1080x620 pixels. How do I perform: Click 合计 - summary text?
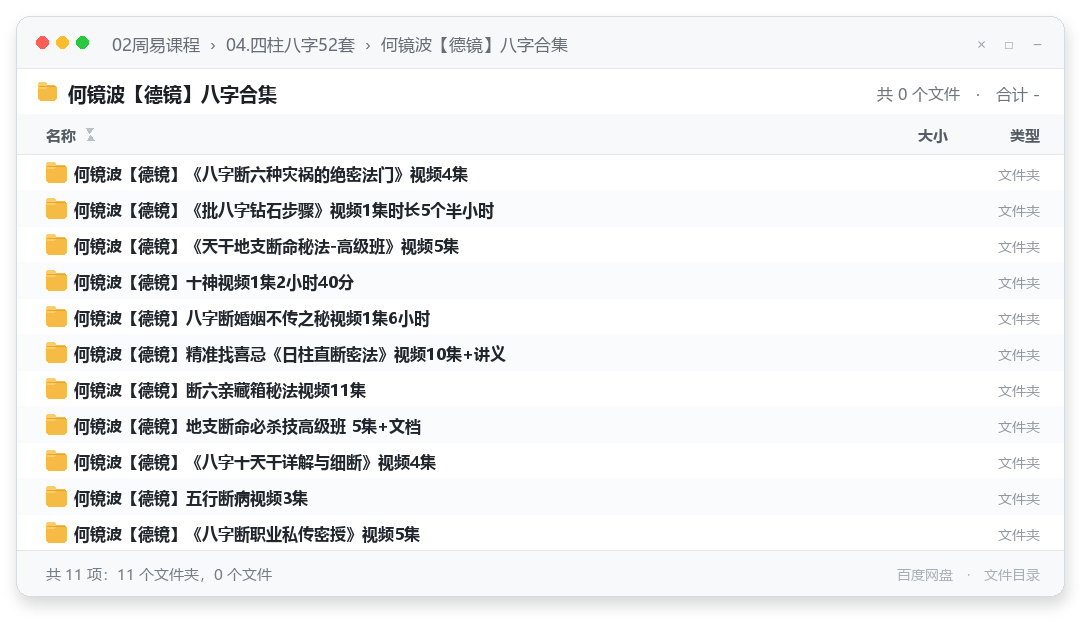tap(1017, 94)
